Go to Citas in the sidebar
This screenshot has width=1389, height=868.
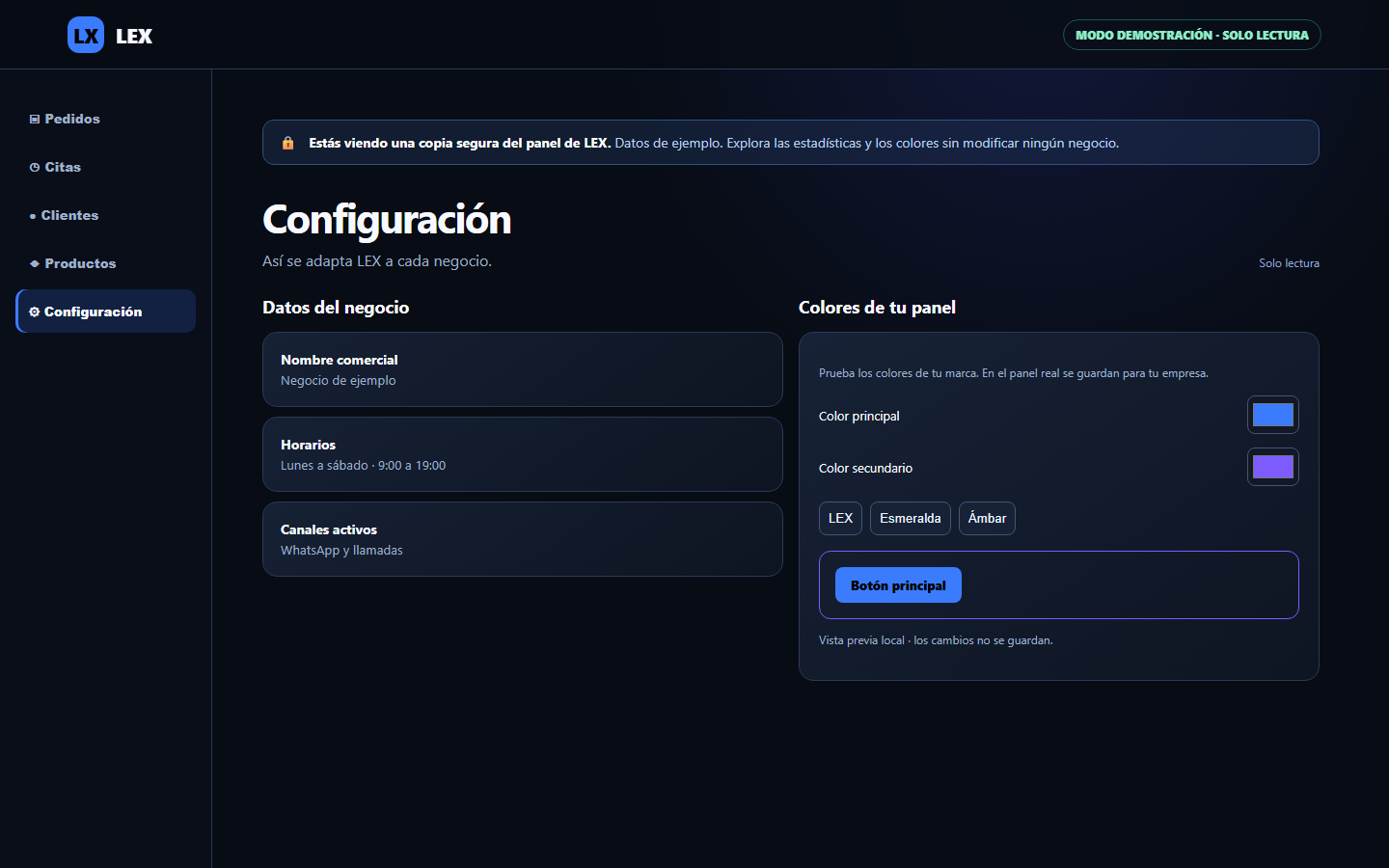(x=106, y=167)
